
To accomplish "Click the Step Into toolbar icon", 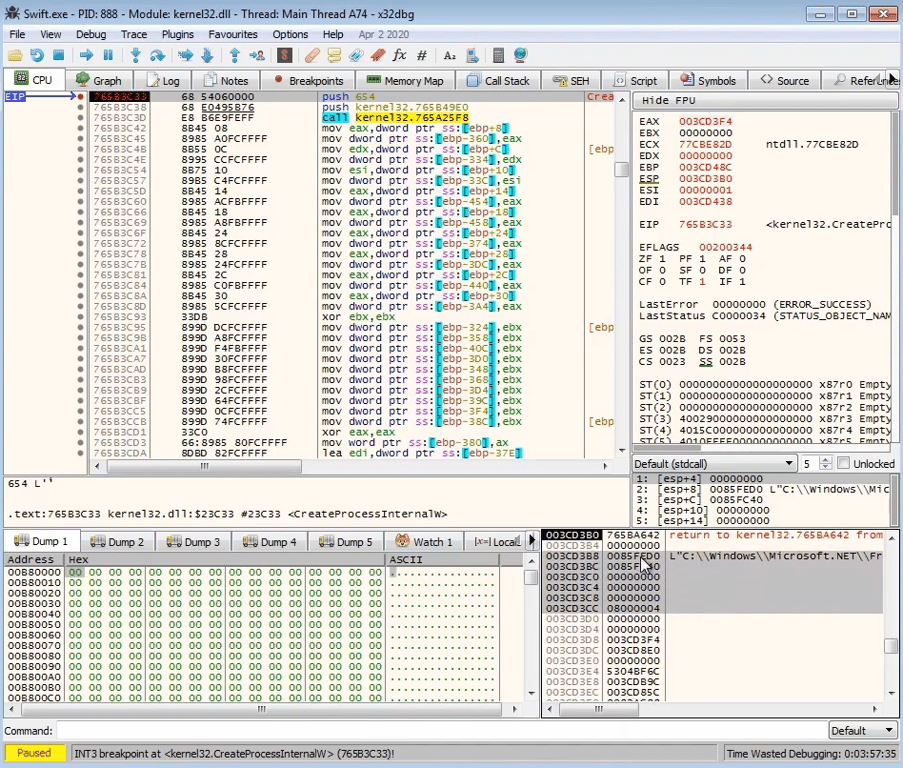I will tap(135, 56).
